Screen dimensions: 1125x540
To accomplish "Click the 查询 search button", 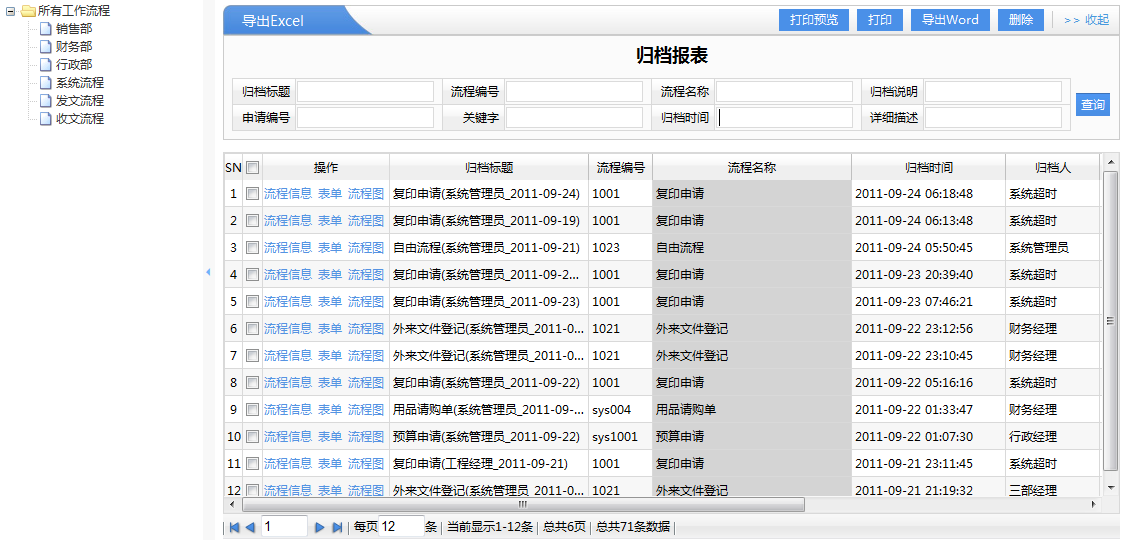I will (x=1093, y=105).
